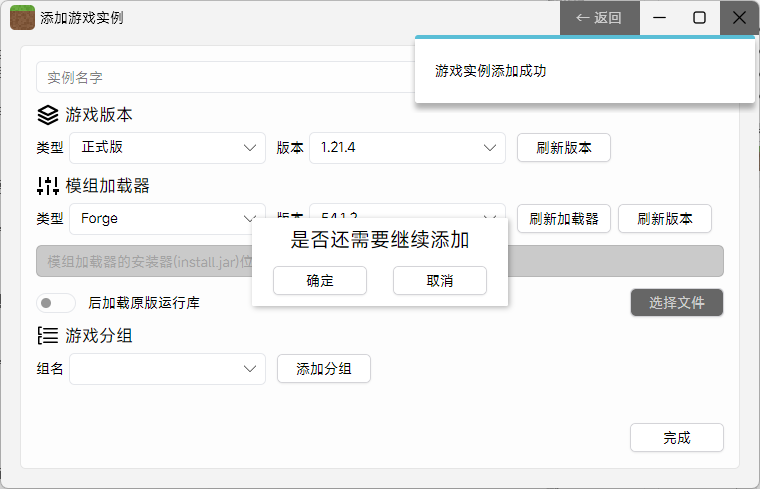Expand the 组名 group dropdown

click(x=166, y=369)
